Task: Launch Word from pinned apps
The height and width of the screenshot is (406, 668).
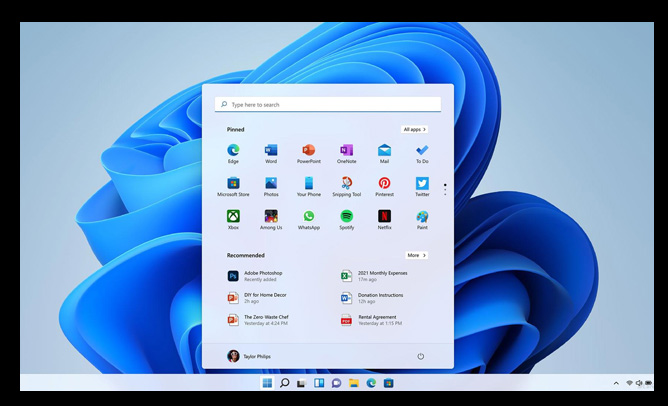Action: pos(271,154)
